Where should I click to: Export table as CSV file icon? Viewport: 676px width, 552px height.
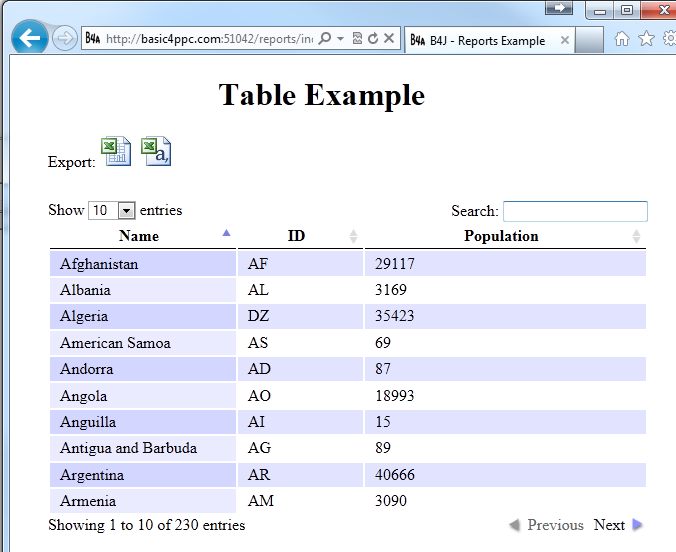tap(156, 151)
